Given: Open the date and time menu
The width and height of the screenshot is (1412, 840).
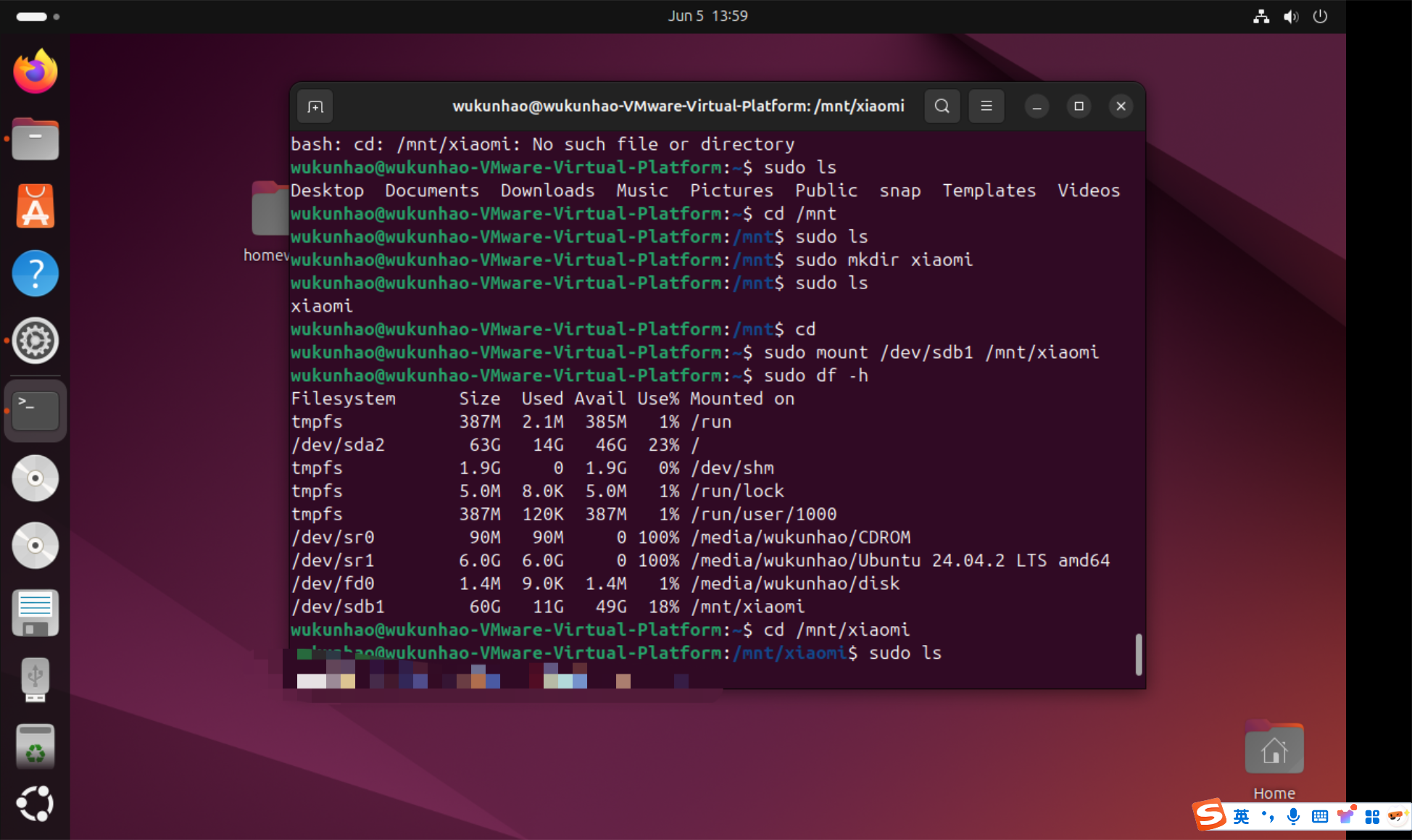Looking at the screenshot, I should click(x=707, y=16).
